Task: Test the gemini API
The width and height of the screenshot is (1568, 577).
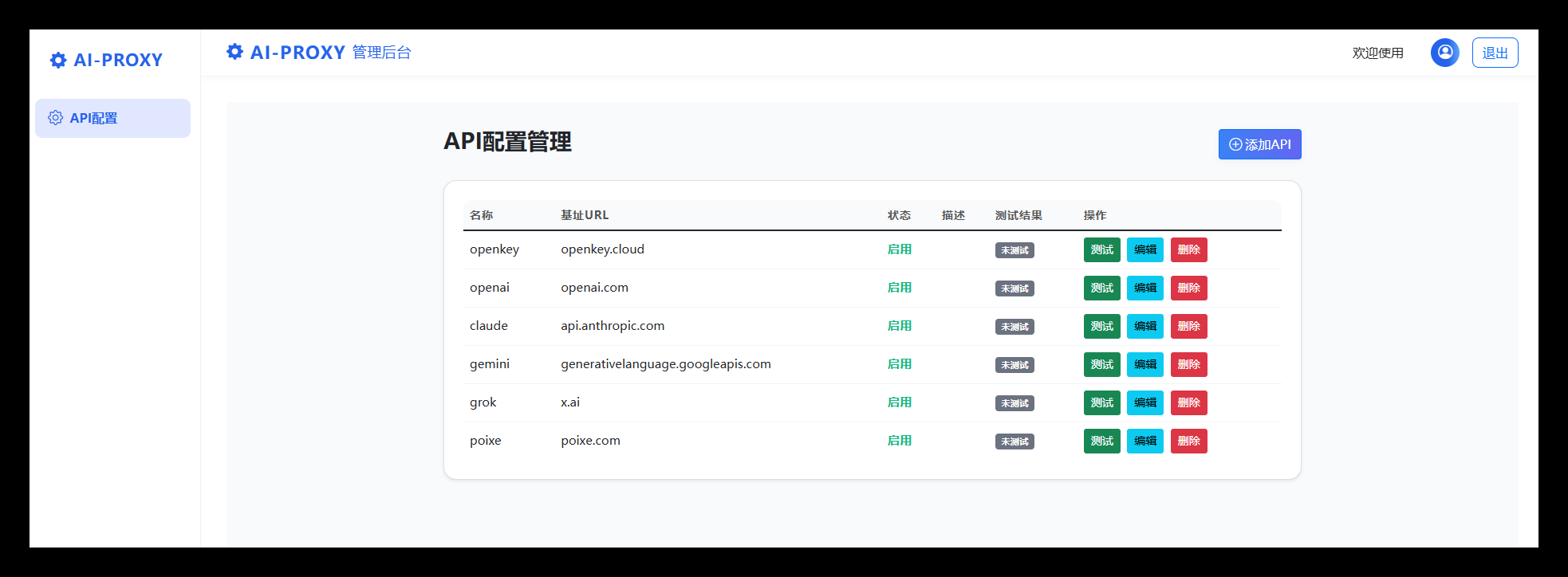Action: point(1101,364)
